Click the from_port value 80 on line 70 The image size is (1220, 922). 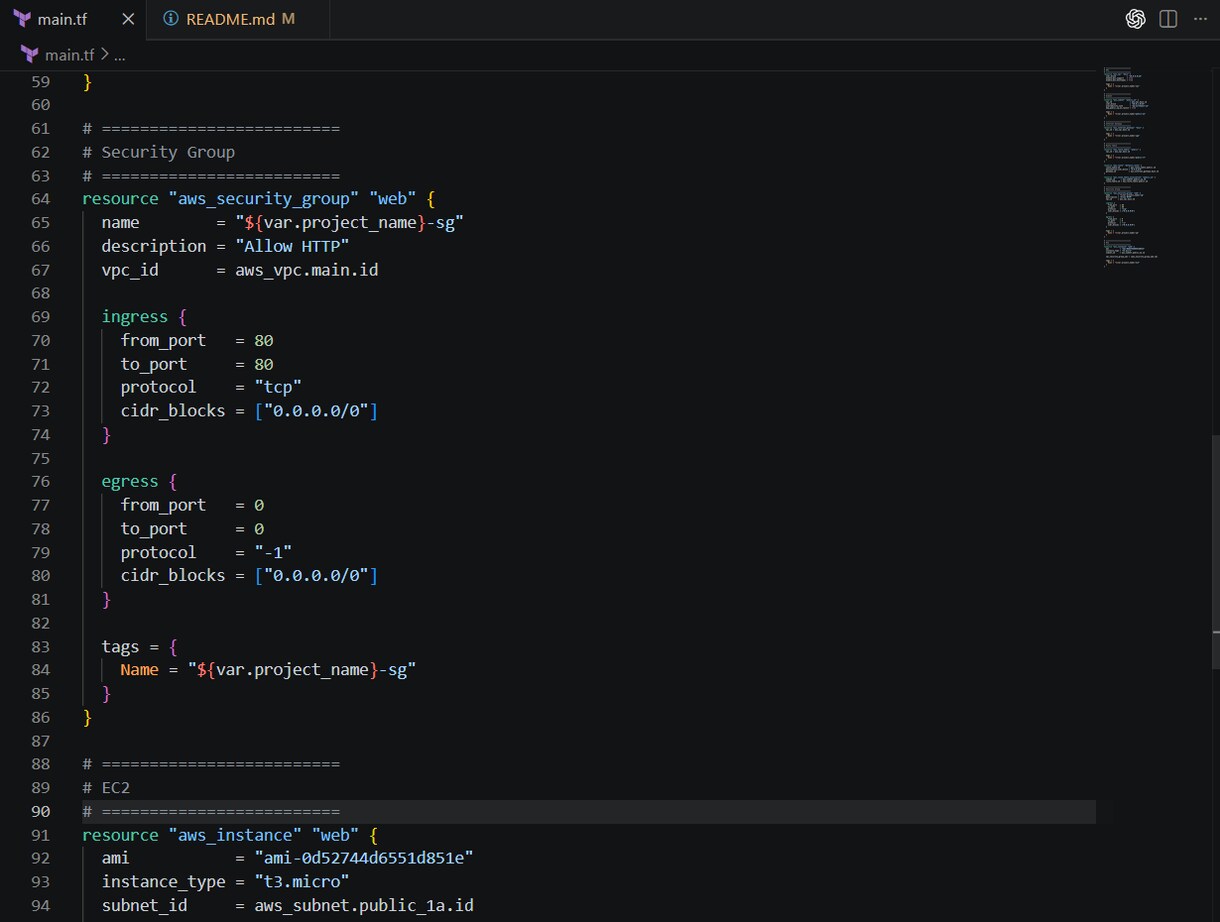pos(264,340)
